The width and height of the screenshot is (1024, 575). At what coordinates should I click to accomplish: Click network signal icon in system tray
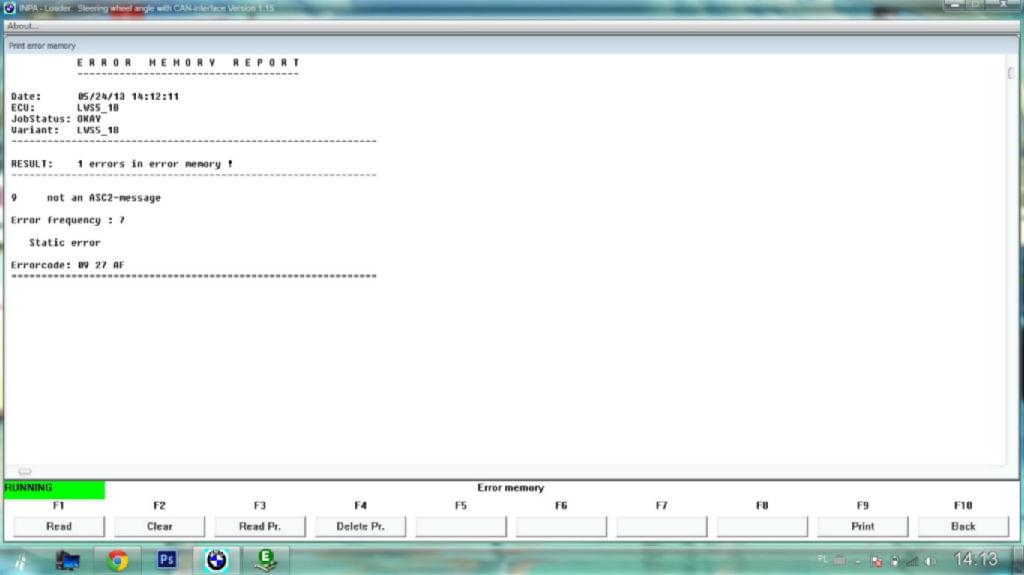[x=912, y=561]
